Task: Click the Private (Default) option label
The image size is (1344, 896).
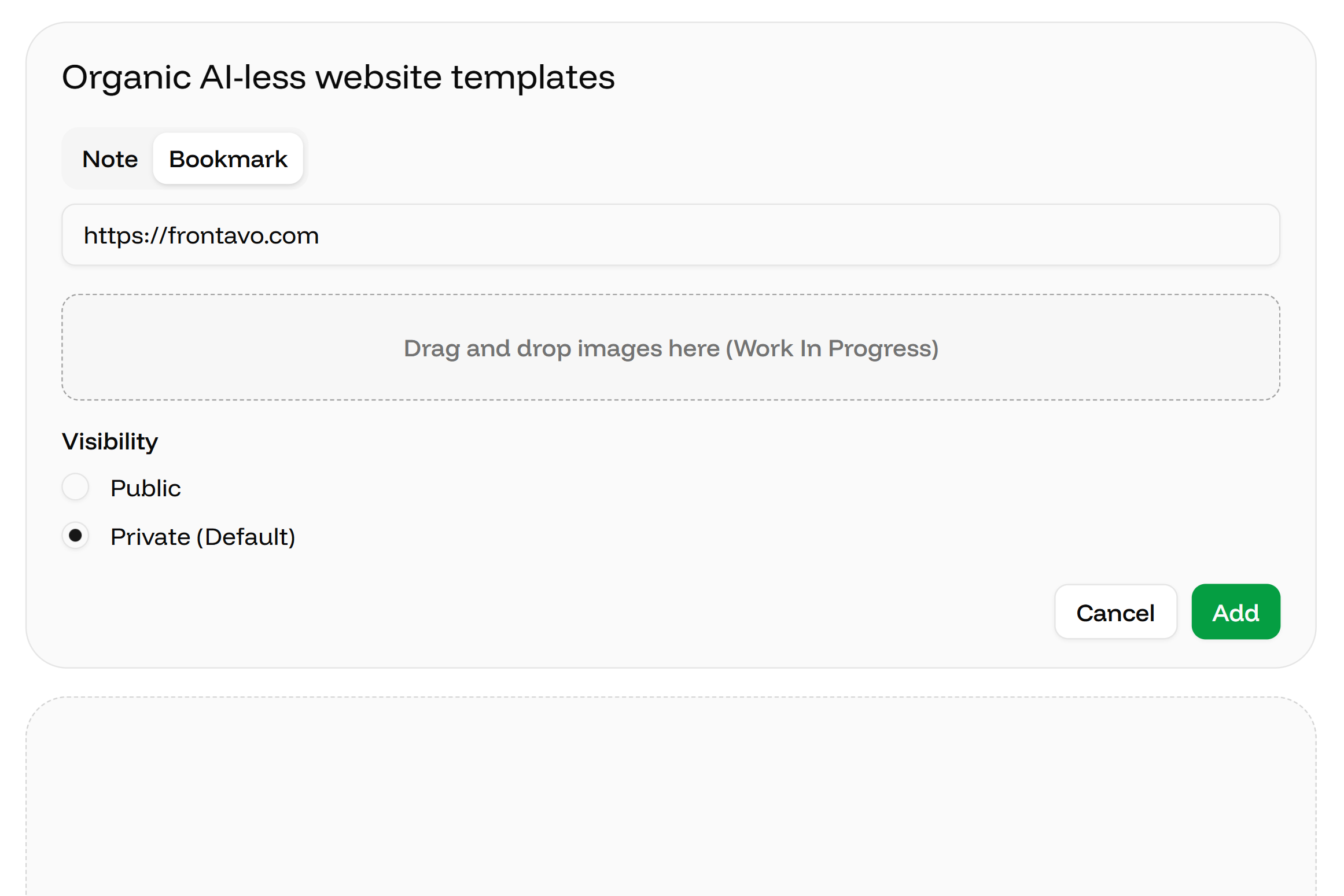Action: 203,537
